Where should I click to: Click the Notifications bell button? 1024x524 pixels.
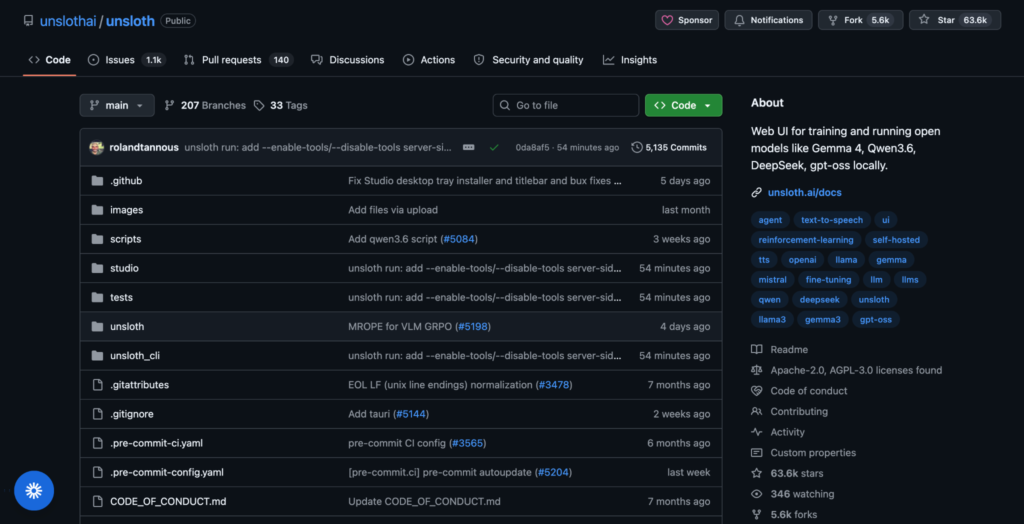coord(768,20)
